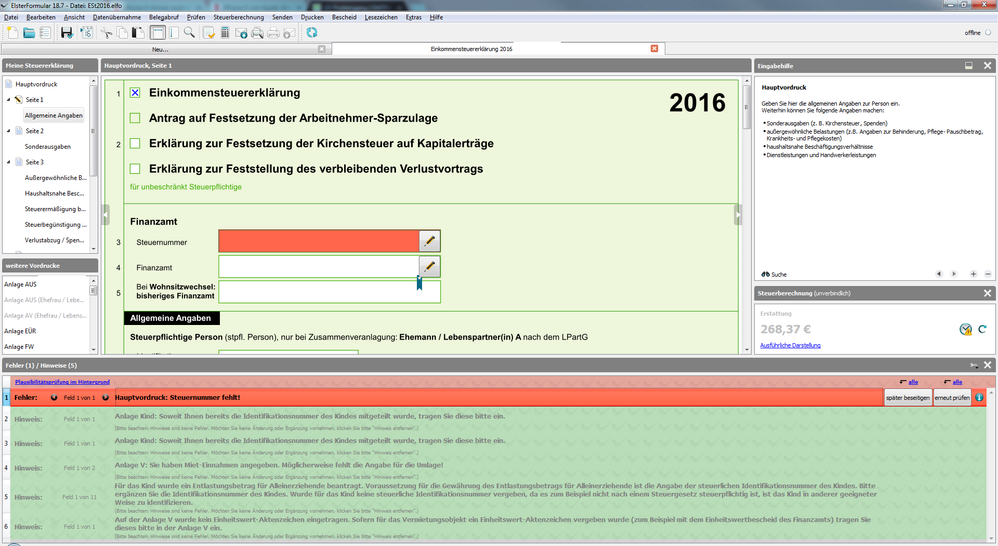Click the red Steuernummer input field

[x=318, y=241]
